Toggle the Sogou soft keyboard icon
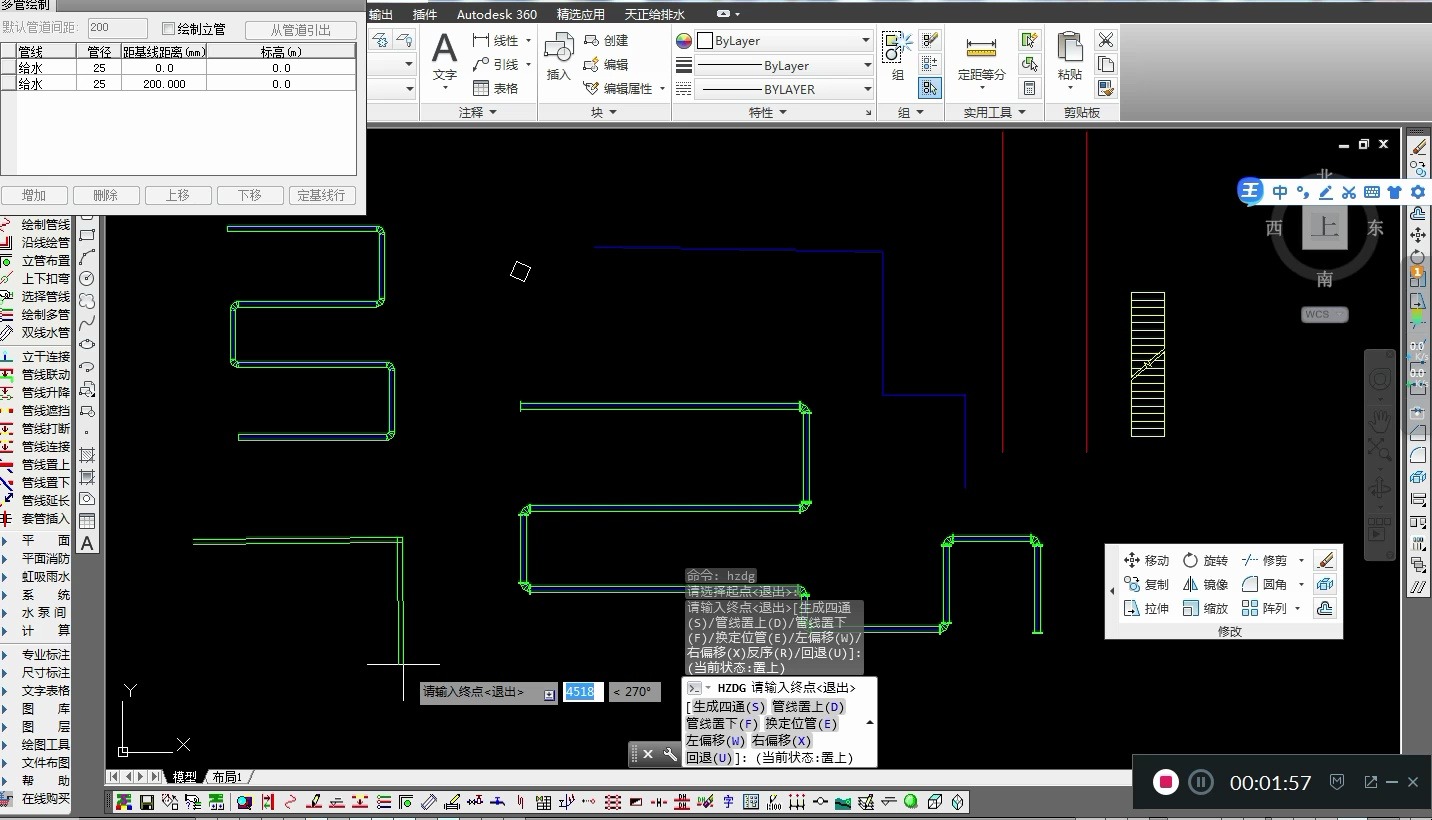Screen dimensions: 1432x820 tap(1372, 192)
